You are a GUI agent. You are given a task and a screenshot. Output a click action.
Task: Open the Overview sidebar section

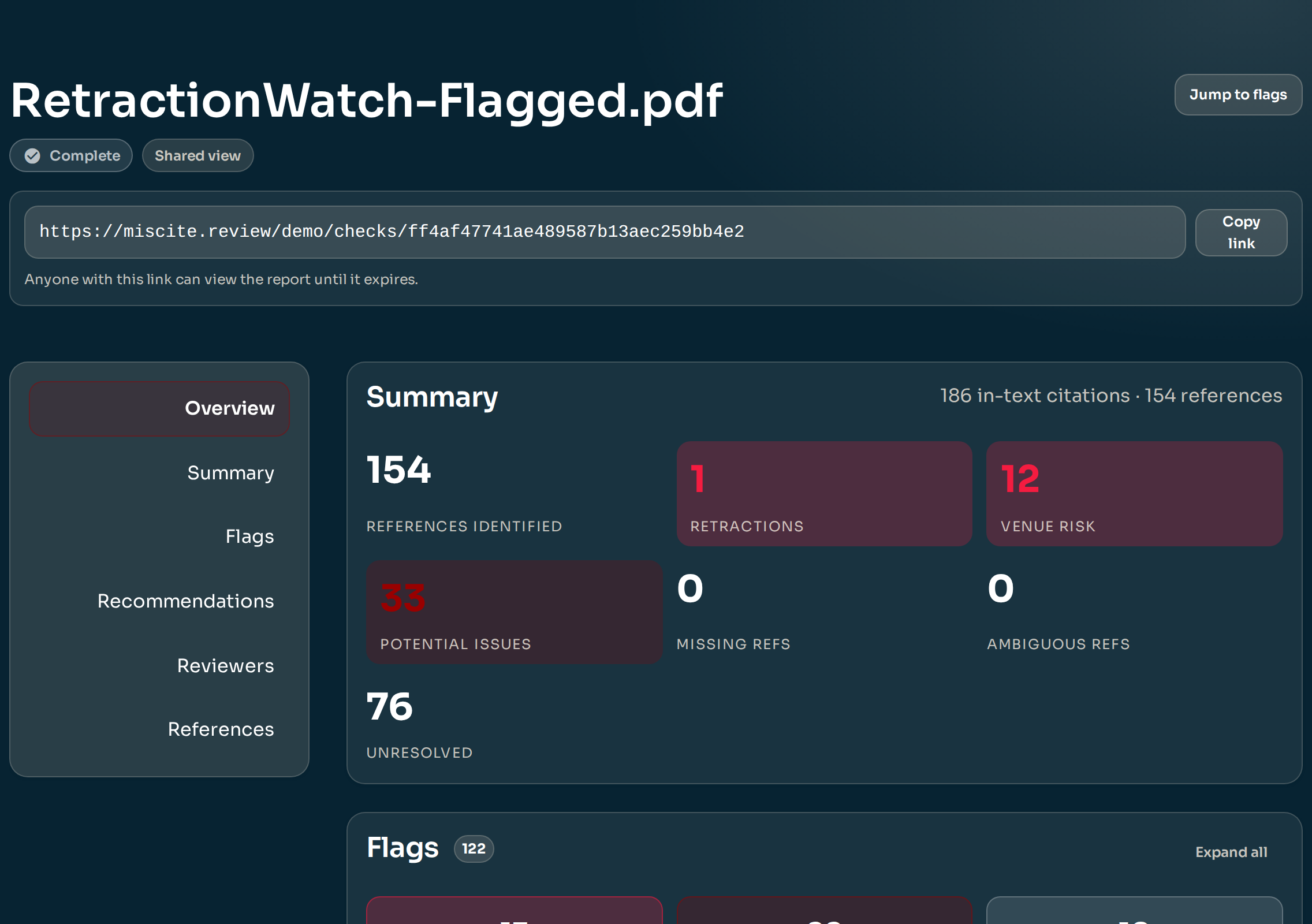(x=159, y=408)
